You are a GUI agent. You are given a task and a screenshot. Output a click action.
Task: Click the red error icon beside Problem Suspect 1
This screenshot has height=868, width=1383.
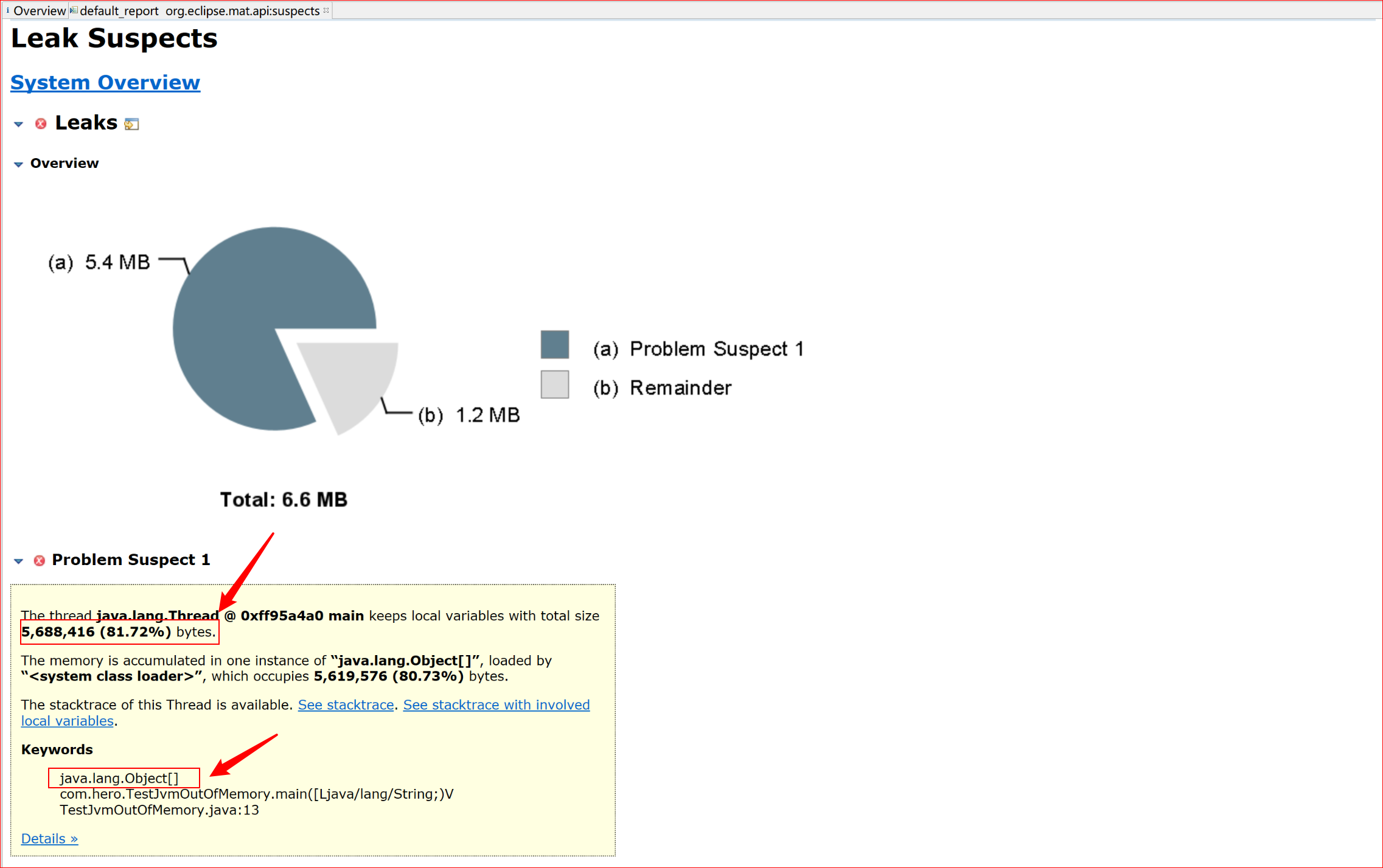(x=39, y=560)
